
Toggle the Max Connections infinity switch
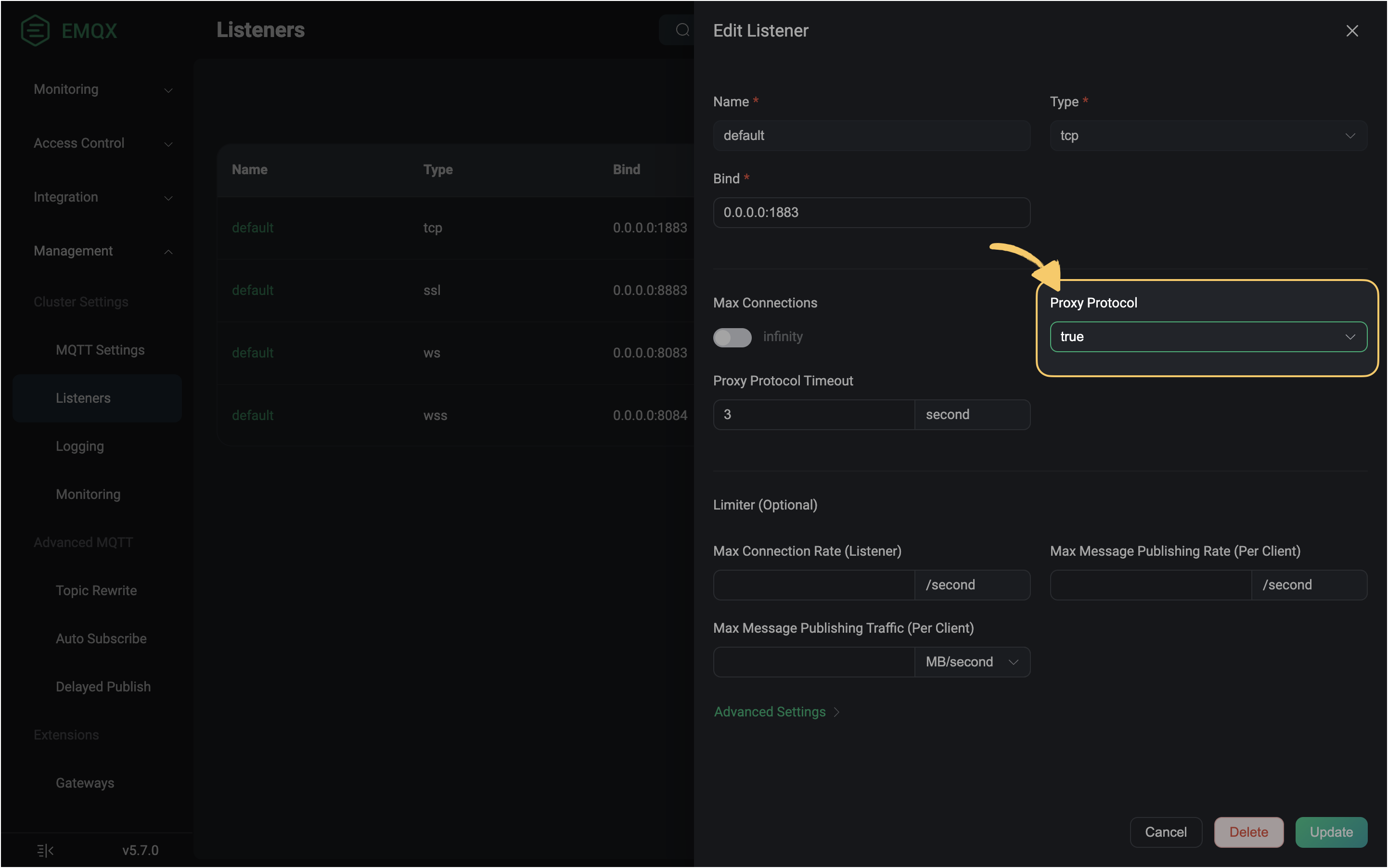point(731,336)
